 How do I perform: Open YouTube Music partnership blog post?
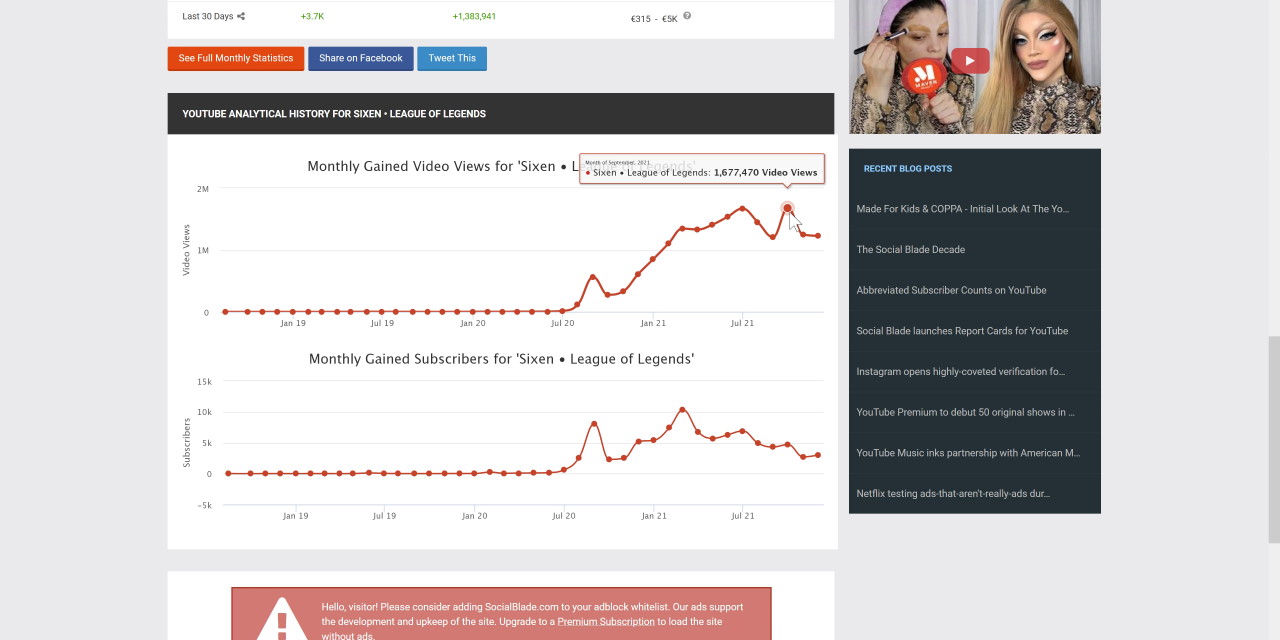968,453
